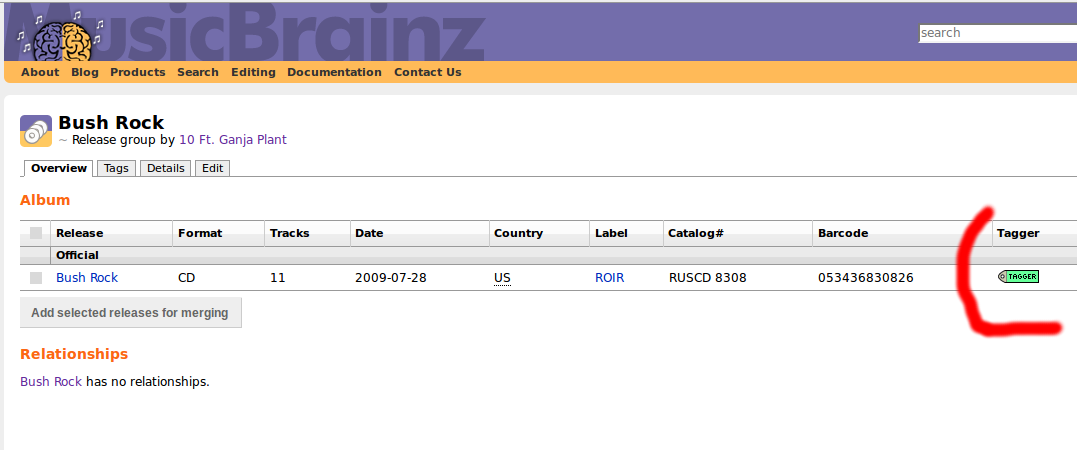Open the About menu
The width and height of the screenshot is (1077, 450).
tap(40, 72)
